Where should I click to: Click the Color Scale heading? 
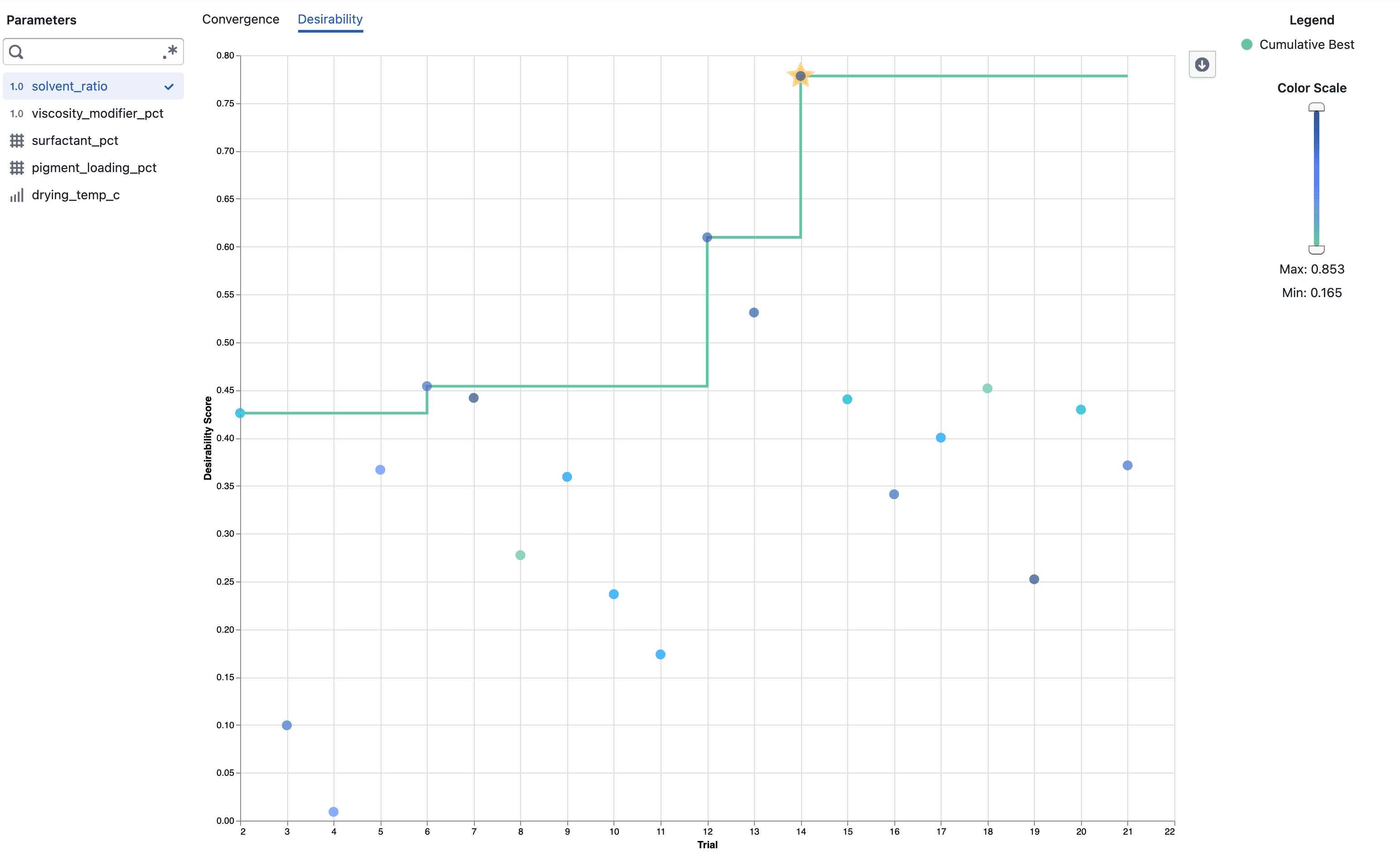point(1311,88)
